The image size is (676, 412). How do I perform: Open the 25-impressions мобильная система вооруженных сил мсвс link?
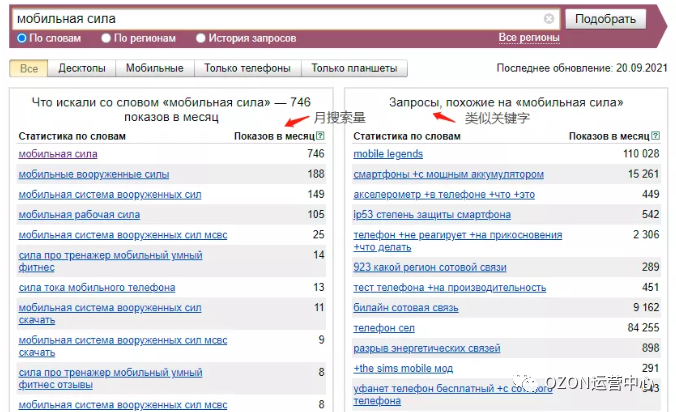coord(122,235)
